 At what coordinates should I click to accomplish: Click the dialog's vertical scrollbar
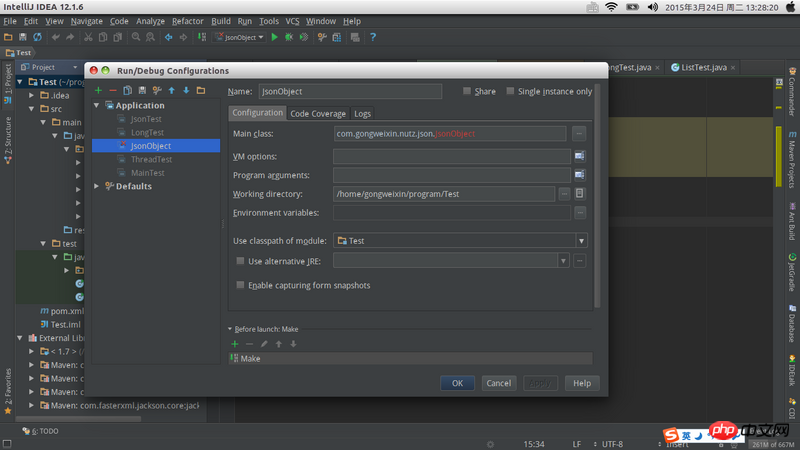click(x=598, y=200)
